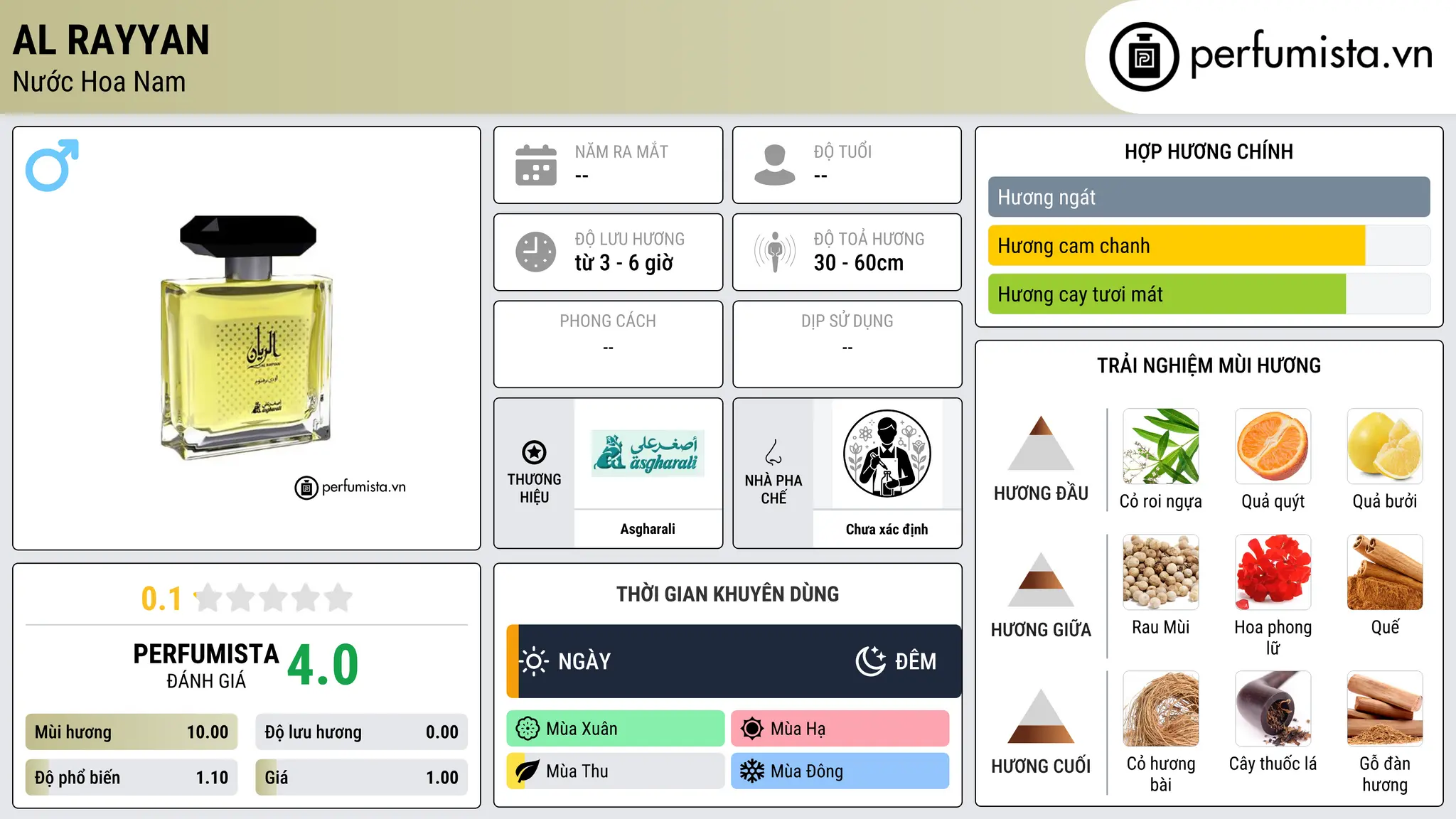Click the leaf icon for Mùa Thu
Screen dimensions: 1456x819
point(528,771)
